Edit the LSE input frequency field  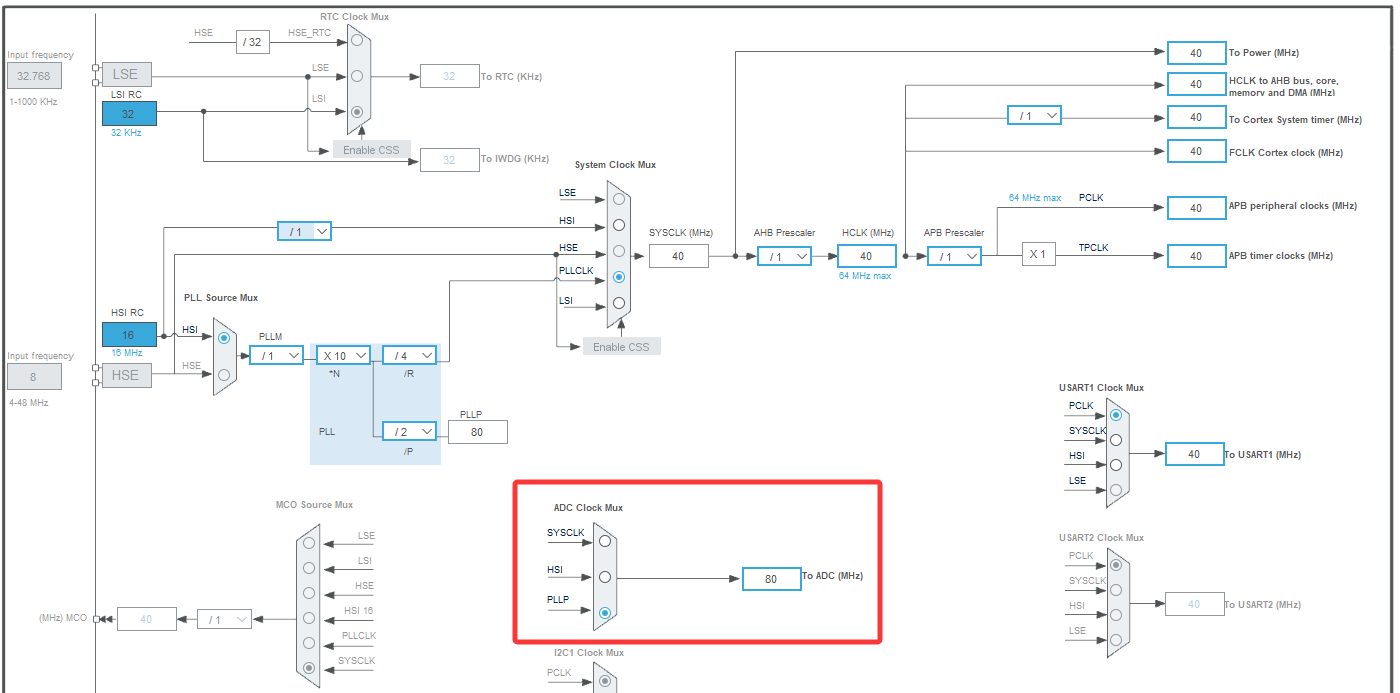34,75
